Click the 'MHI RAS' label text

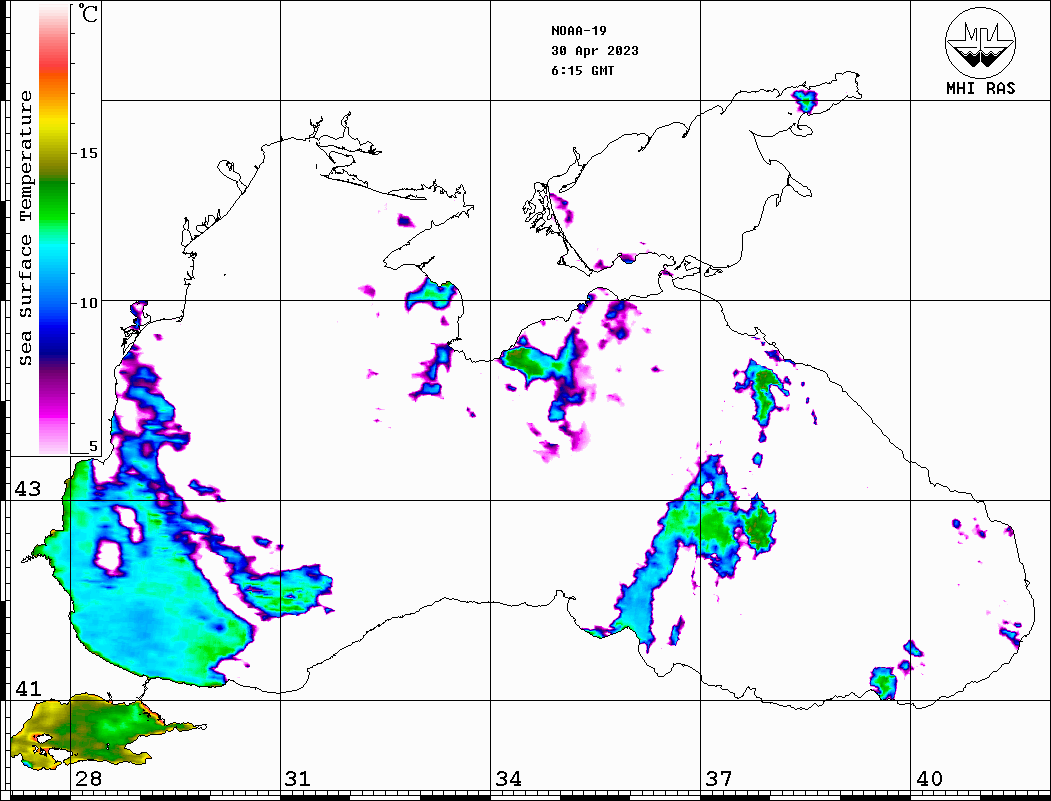point(980,88)
